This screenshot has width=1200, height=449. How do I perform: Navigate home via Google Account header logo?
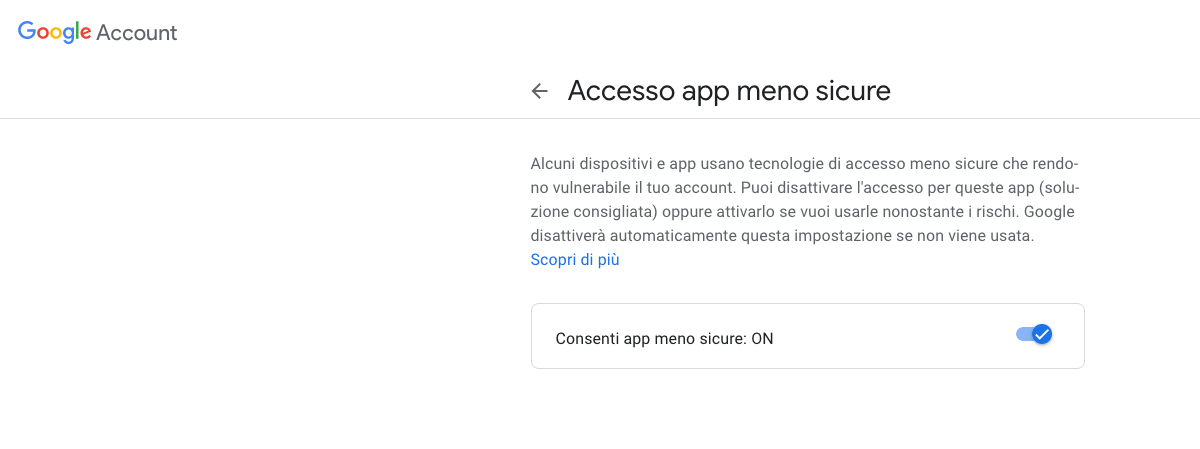97,32
